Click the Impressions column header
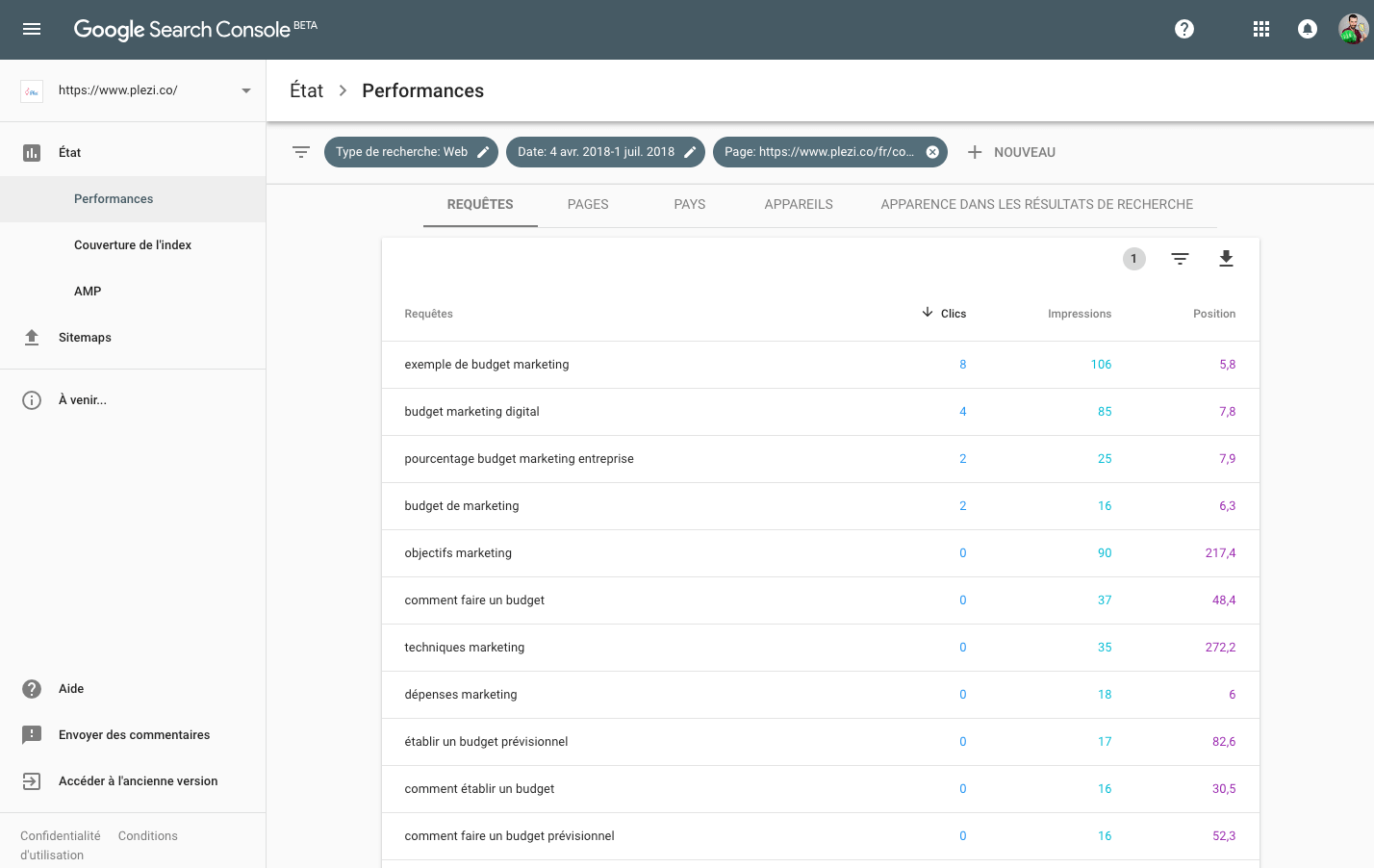Screen dimensions: 1374x868 coord(1080,314)
